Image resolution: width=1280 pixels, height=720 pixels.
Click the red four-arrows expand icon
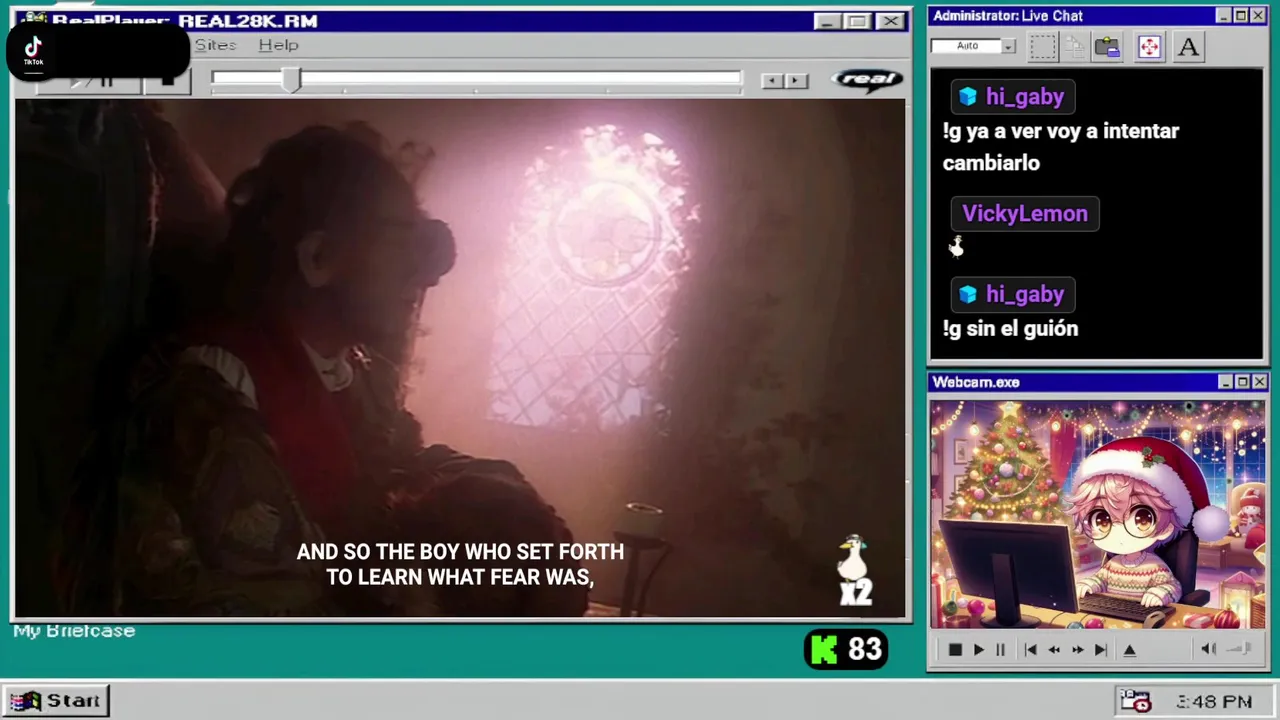point(1149,46)
